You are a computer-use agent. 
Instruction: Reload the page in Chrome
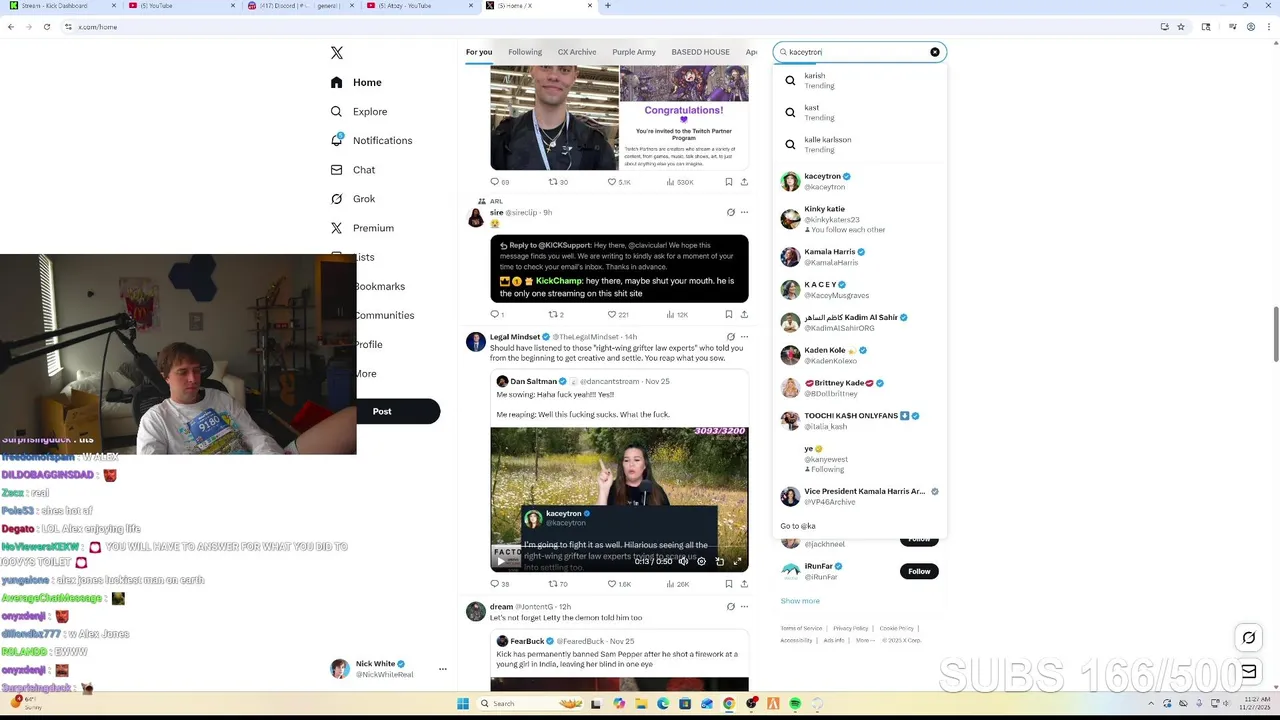click(x=47, y=26)
